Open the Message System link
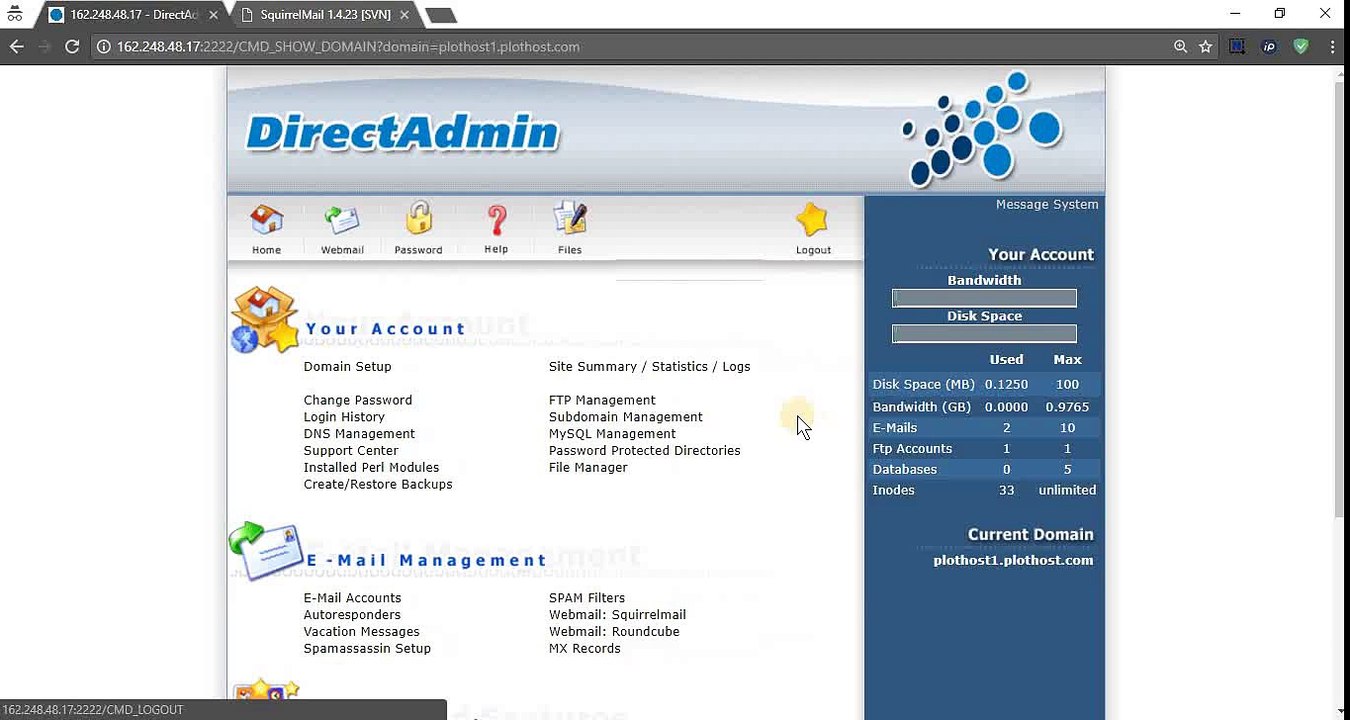Viewport: 1350px width, 720px height. (x=1047, y=205)
